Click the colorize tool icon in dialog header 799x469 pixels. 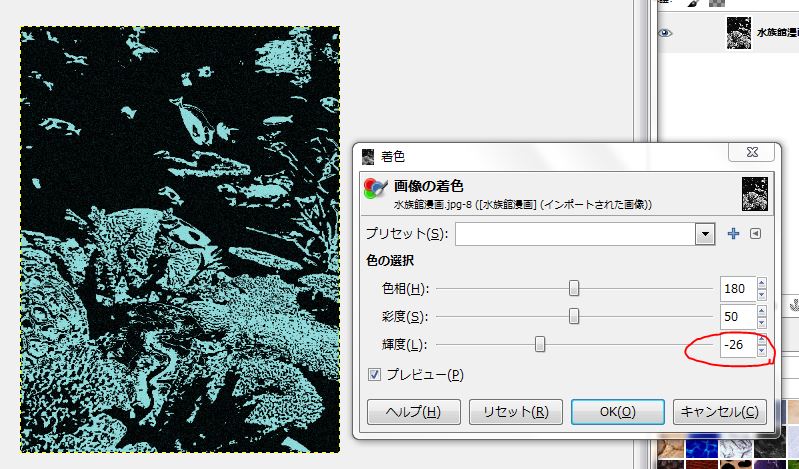(376, 188)
